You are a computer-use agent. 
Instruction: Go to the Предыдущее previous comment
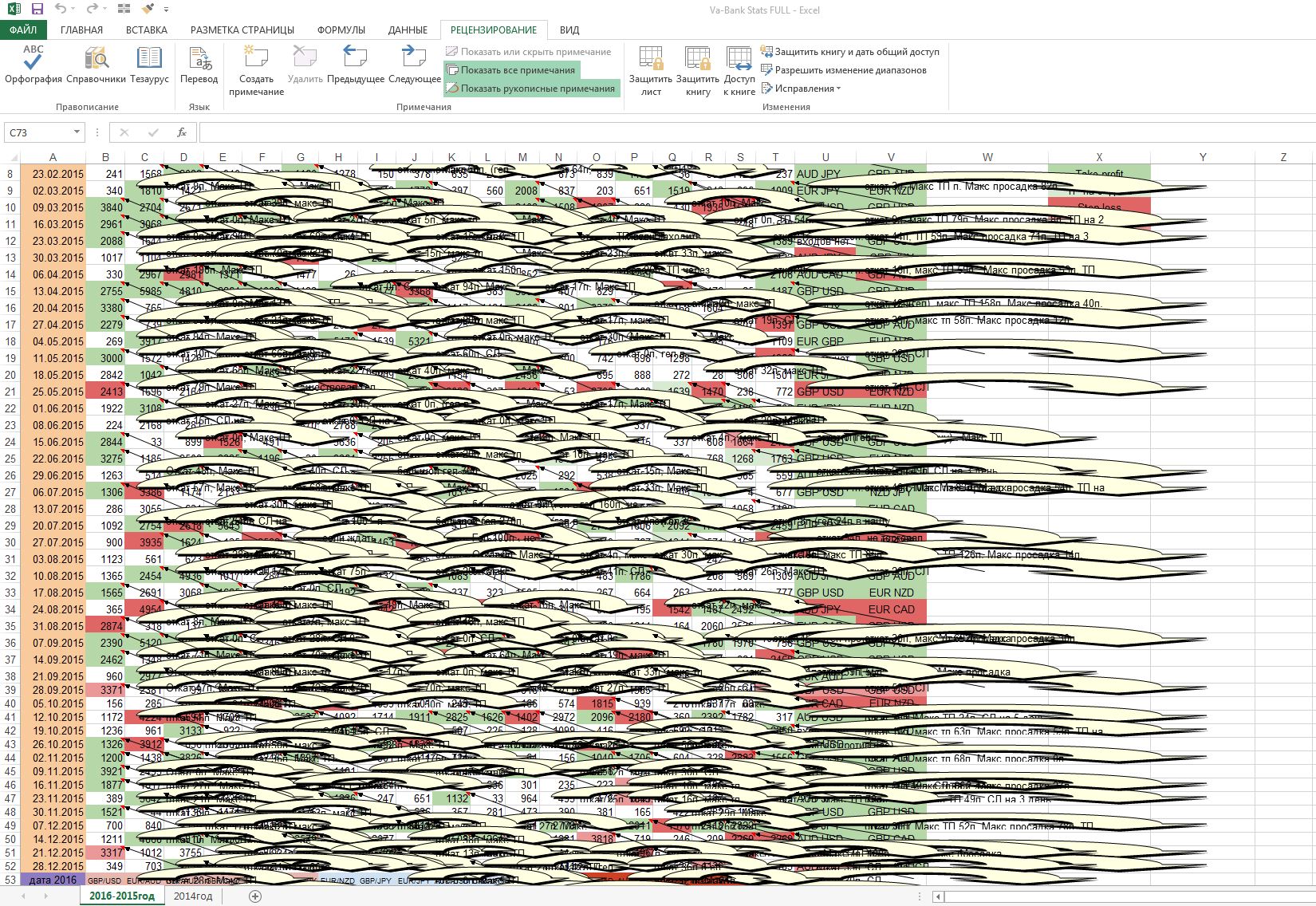[356, 65]
